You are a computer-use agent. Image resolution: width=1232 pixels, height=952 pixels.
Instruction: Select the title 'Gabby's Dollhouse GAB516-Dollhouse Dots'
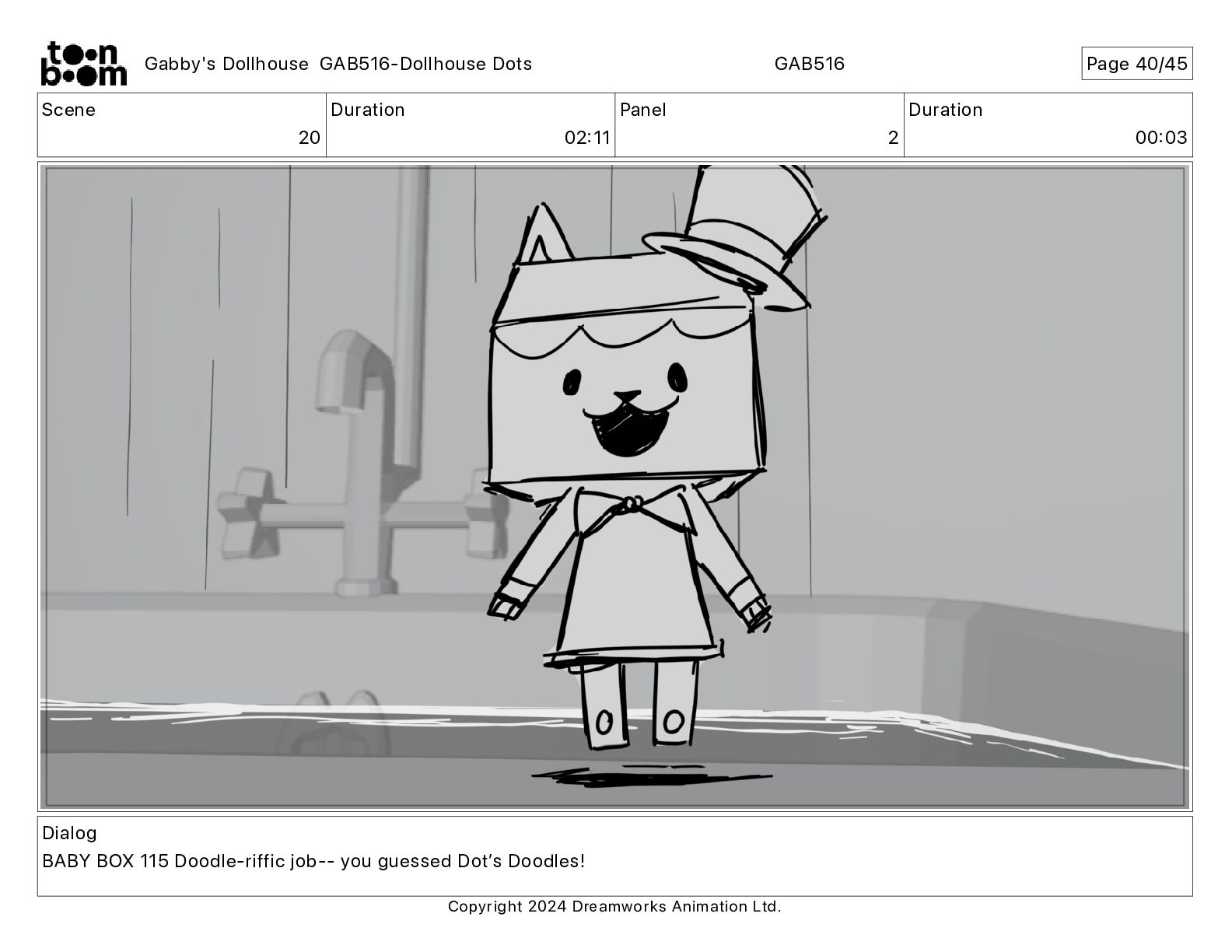338,64
